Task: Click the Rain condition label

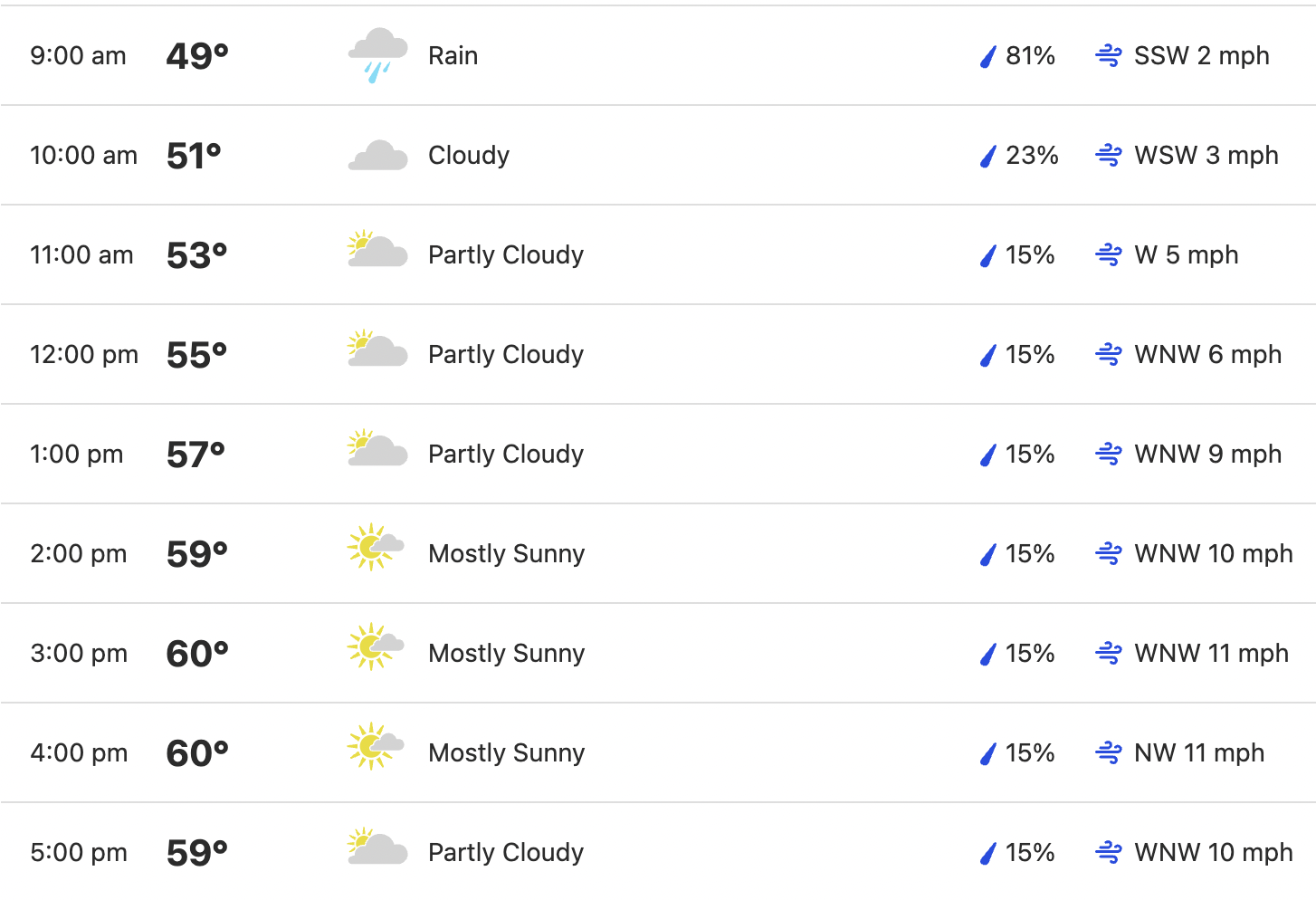Action: coord(453,55)
